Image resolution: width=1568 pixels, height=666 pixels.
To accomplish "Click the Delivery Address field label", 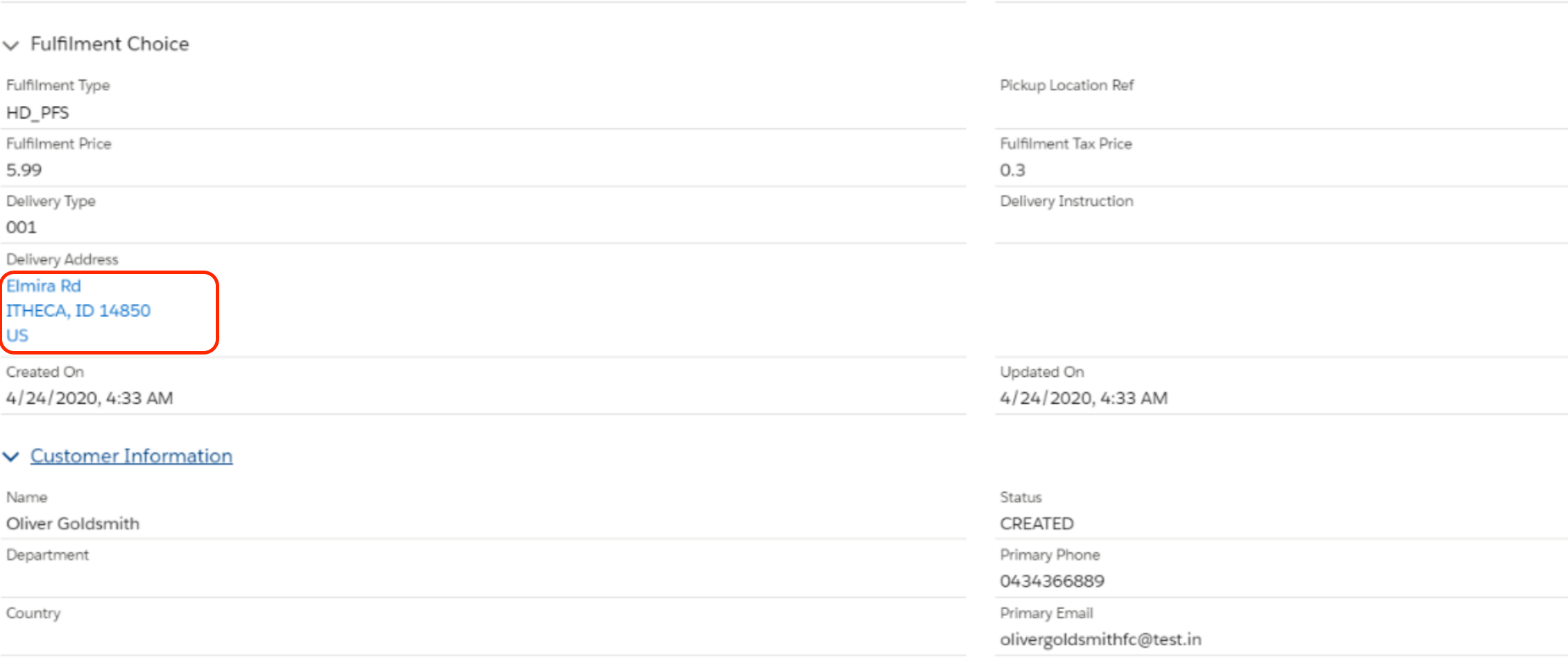I will tap(62, 259).
